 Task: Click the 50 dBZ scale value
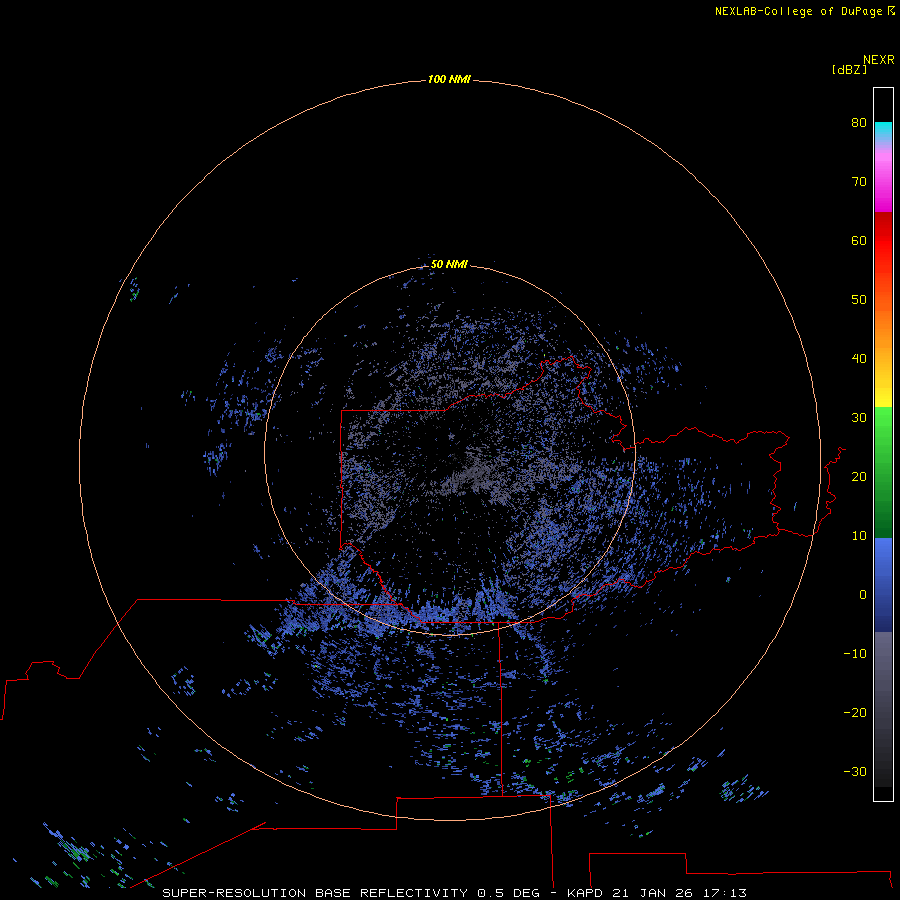pos(859,299)
